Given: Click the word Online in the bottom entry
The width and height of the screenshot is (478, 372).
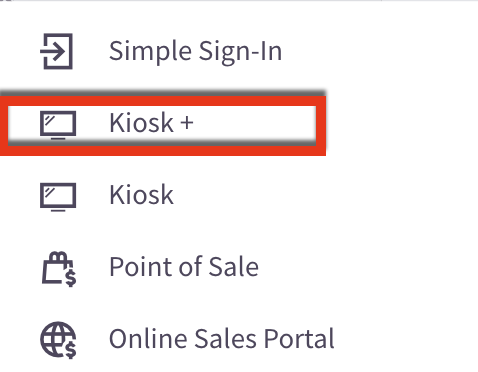Looking at the screenshot, I should click(149, 339).
